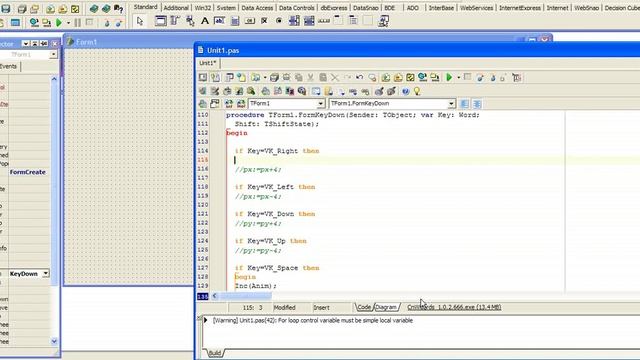This screenshot has height=360, width=640.
Task: Switch to the Win32 palette tab
Action: (202, 8)
